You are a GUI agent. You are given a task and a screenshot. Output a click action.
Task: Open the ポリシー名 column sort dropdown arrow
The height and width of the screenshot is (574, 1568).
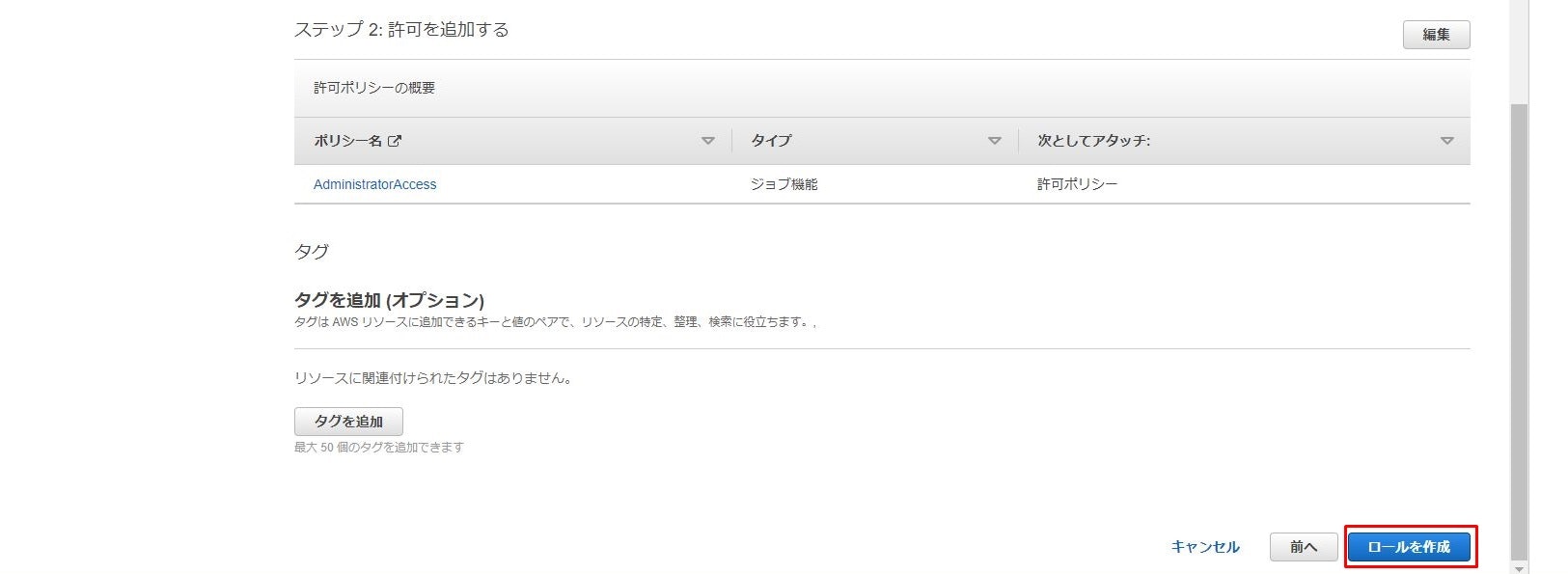point(707,141)
